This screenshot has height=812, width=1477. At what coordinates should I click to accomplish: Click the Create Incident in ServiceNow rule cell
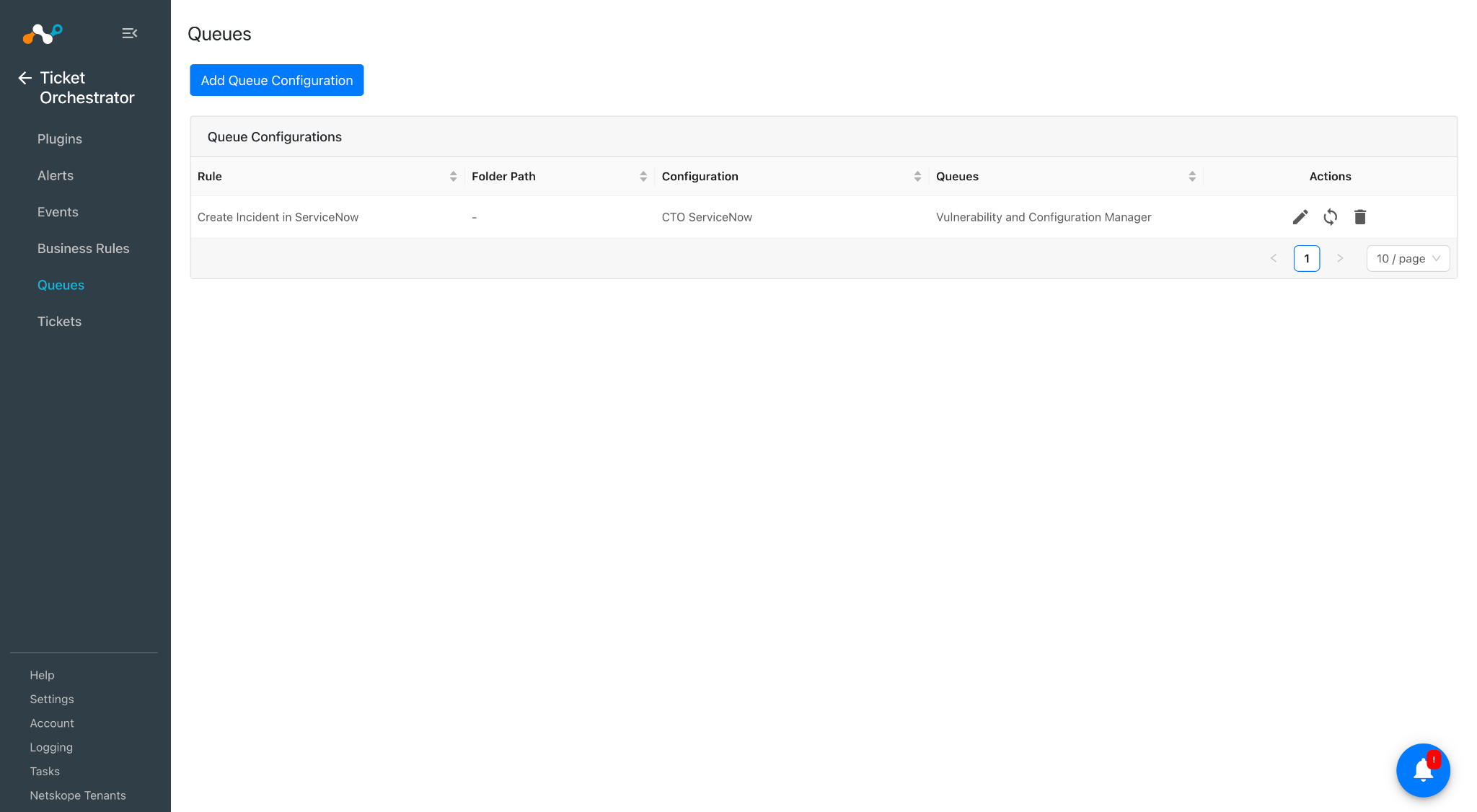pos(278,217)
